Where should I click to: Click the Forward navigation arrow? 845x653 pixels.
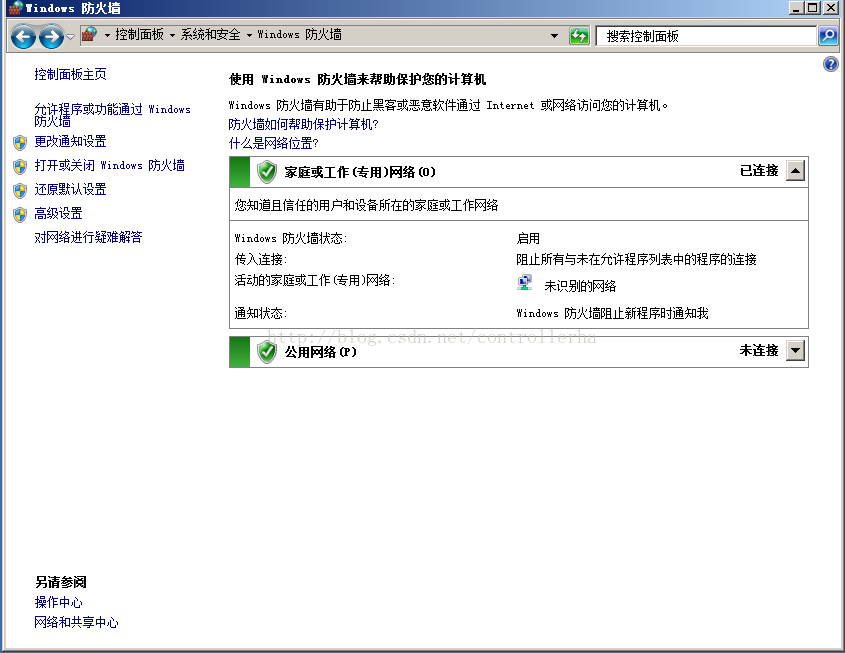click(x=51, y=37)
